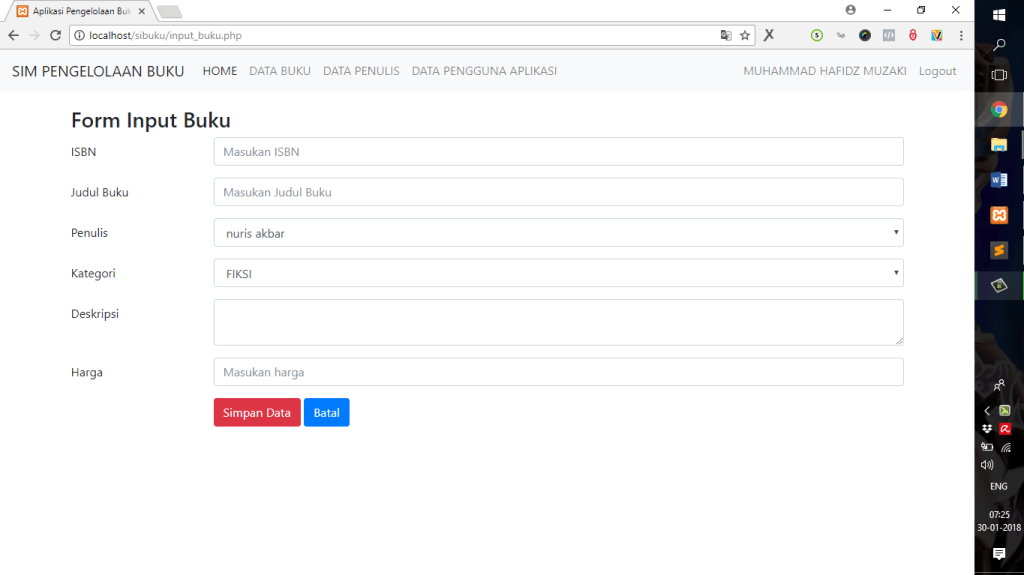The width and height of the screenshot is (1024, 575).
Task: Switch the ENG input language indicator
Action: tap(999, 486)
